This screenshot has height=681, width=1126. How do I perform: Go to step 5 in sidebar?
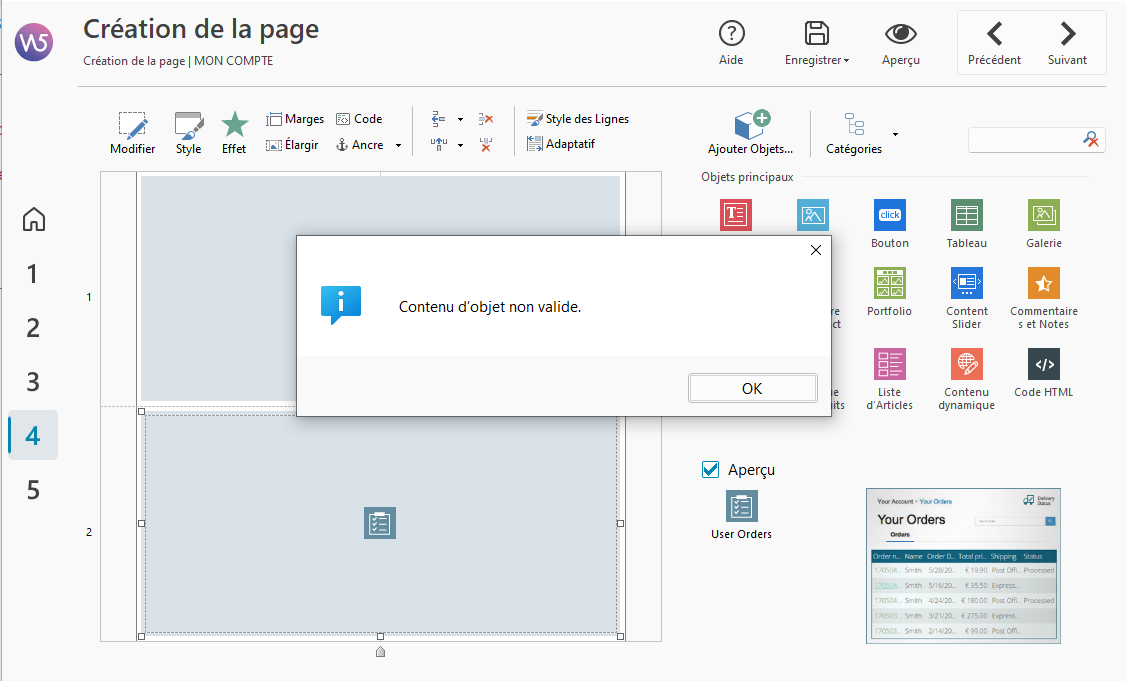pos(33,490)
